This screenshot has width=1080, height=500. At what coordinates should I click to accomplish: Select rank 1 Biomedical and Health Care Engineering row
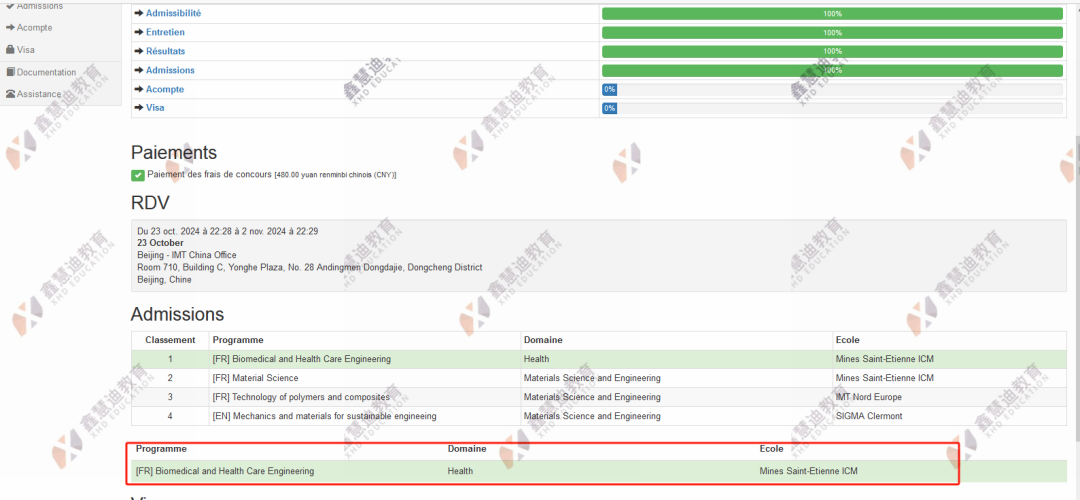click(x=599, y=360)
